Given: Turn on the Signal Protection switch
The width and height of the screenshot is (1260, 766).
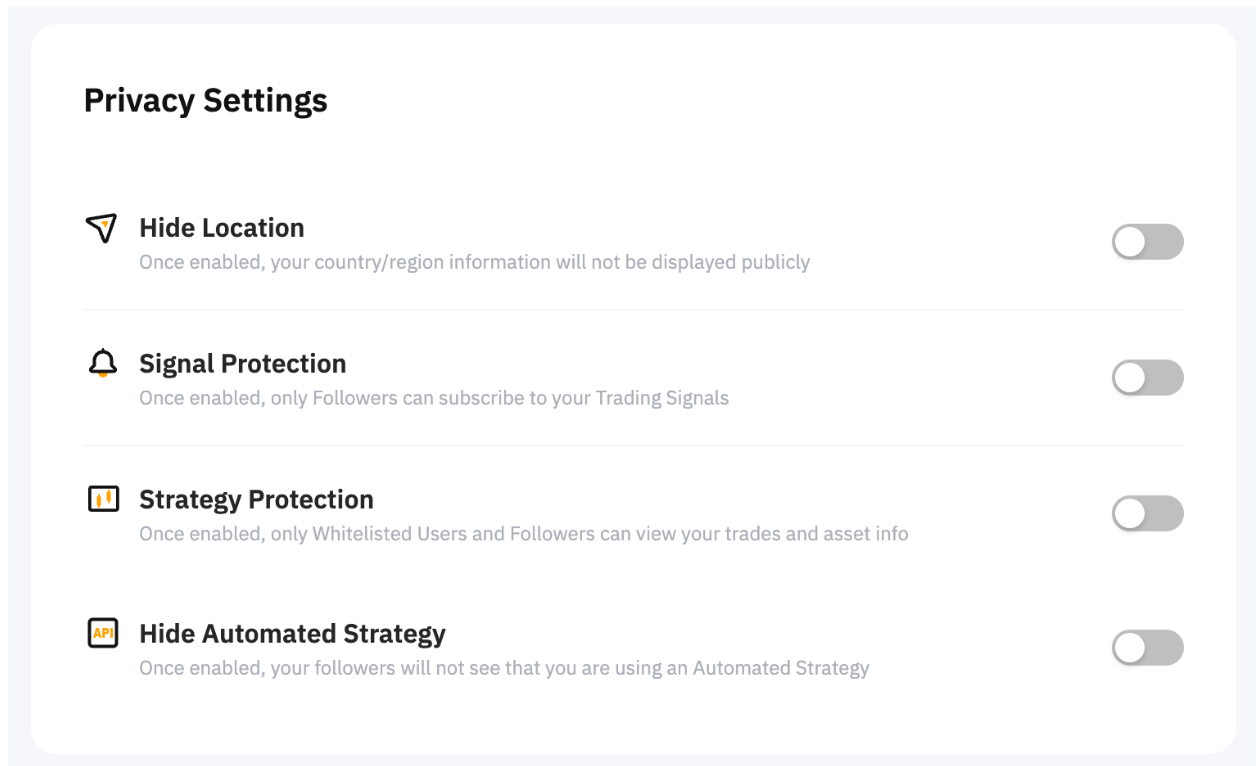Looking at the screenshot, I should coord(1147,378).
